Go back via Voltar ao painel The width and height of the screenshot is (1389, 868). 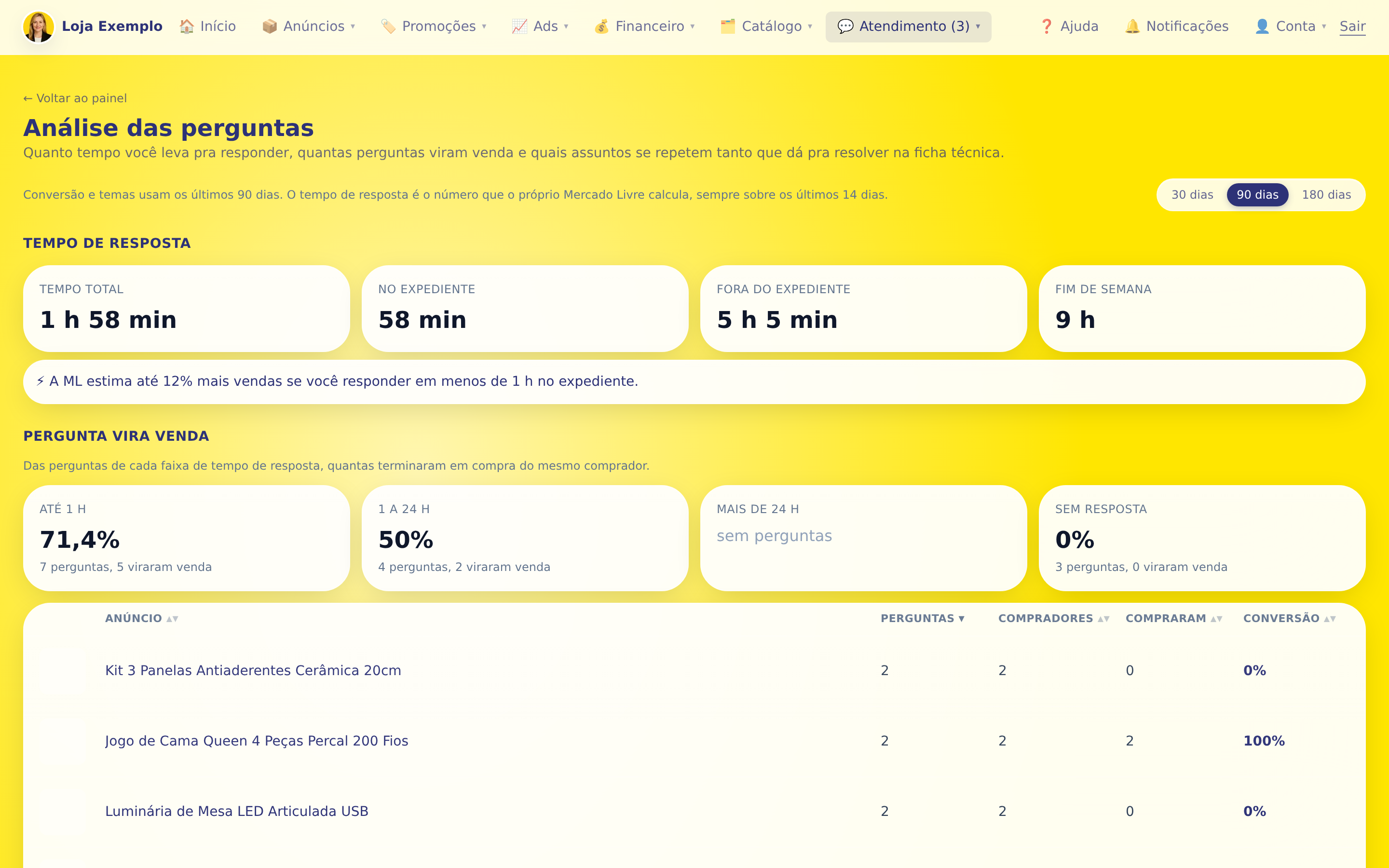tap(75, 98)
